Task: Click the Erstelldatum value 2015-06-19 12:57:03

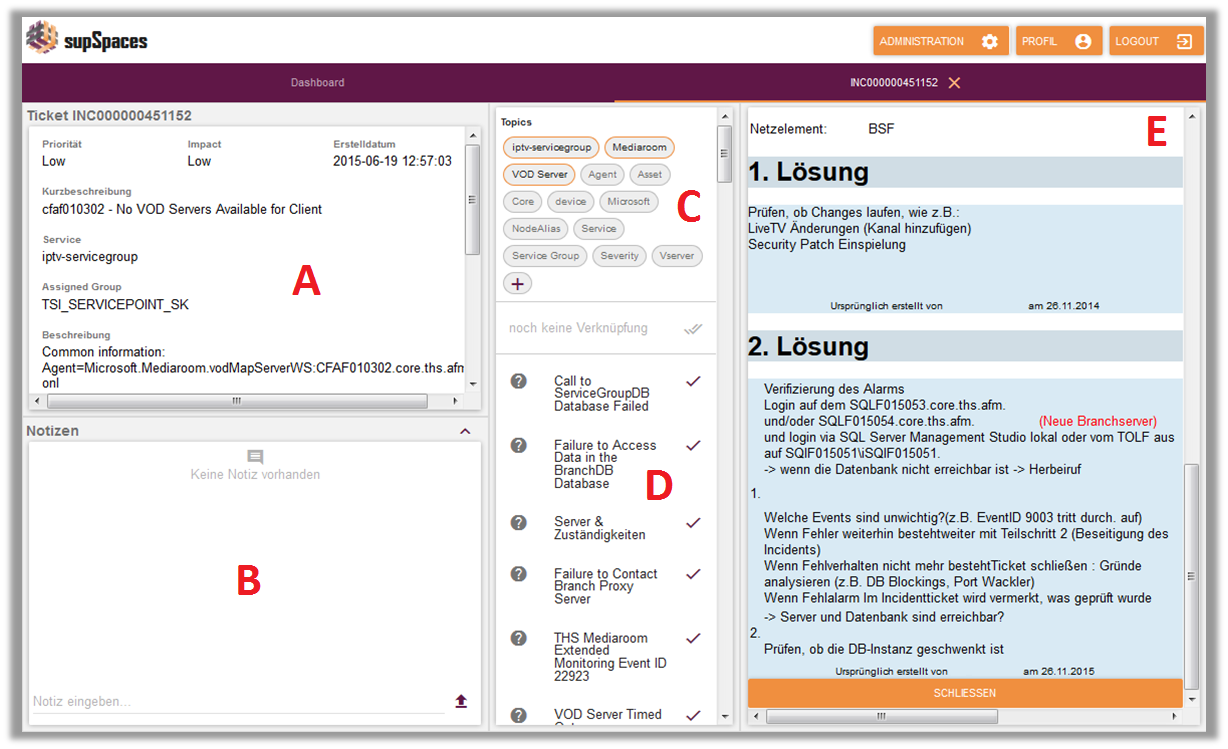Action: pos(392,161)
